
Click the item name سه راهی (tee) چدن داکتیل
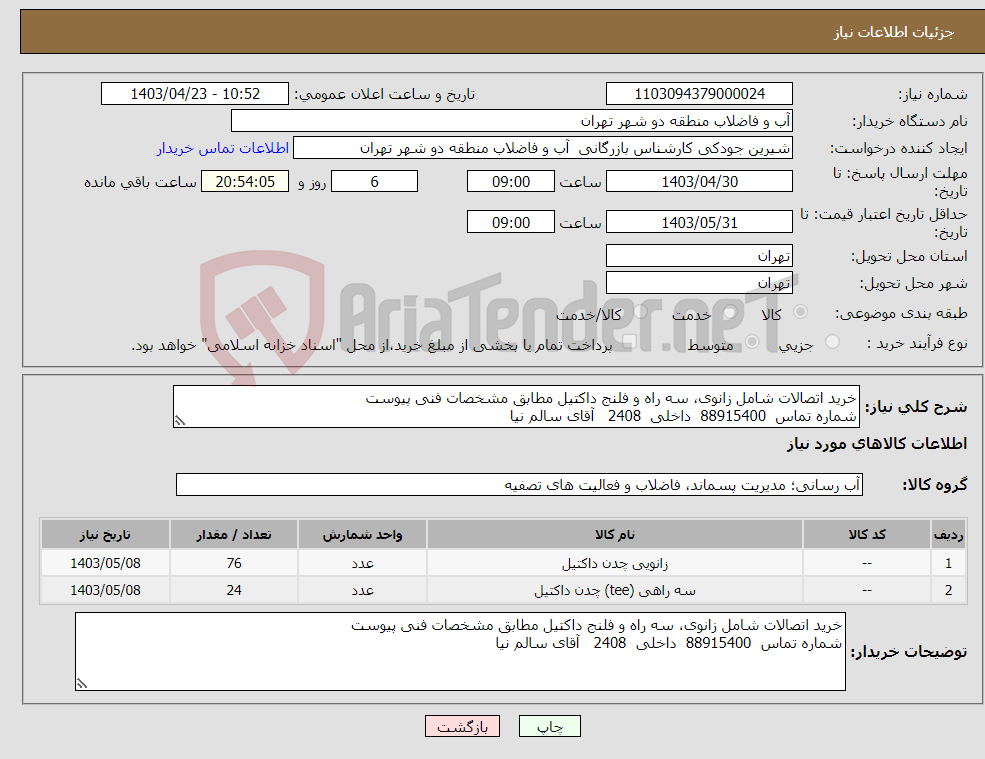click(615, 591)
